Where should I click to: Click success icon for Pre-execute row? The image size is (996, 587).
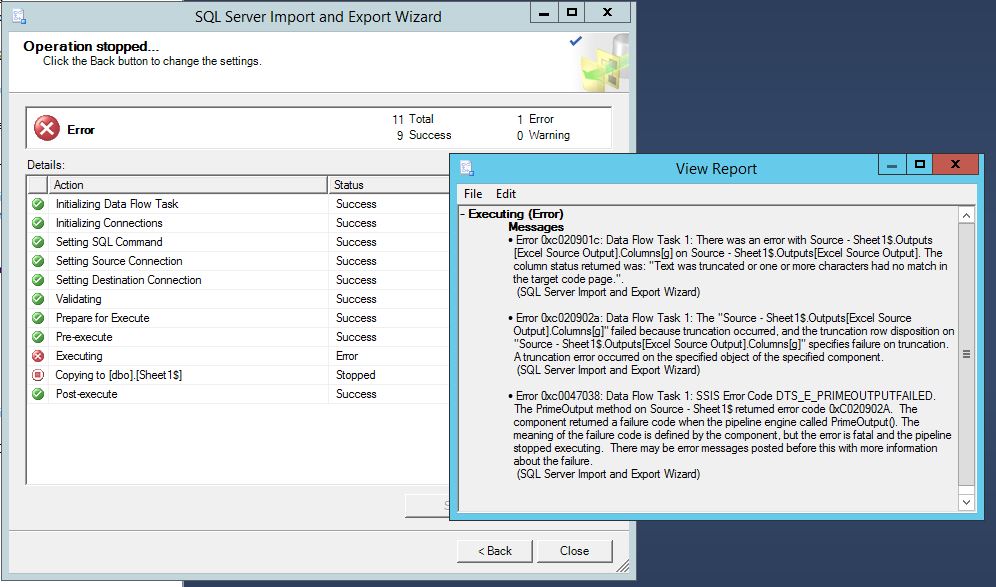coord(38,337)
